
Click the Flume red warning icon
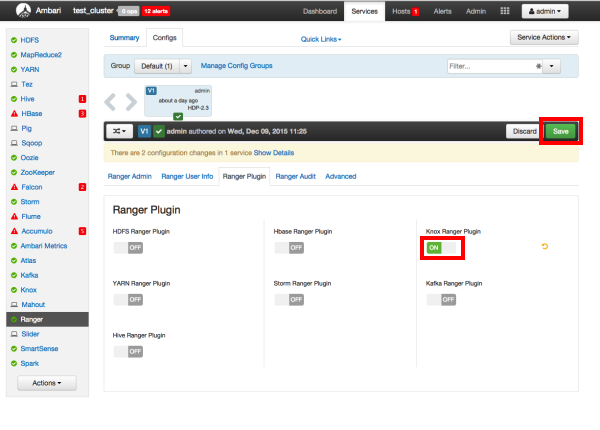[14, 217]
